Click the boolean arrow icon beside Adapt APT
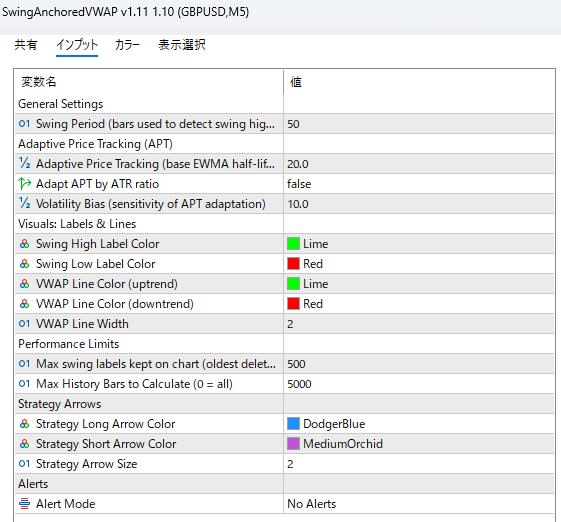 tap(24, 184)
